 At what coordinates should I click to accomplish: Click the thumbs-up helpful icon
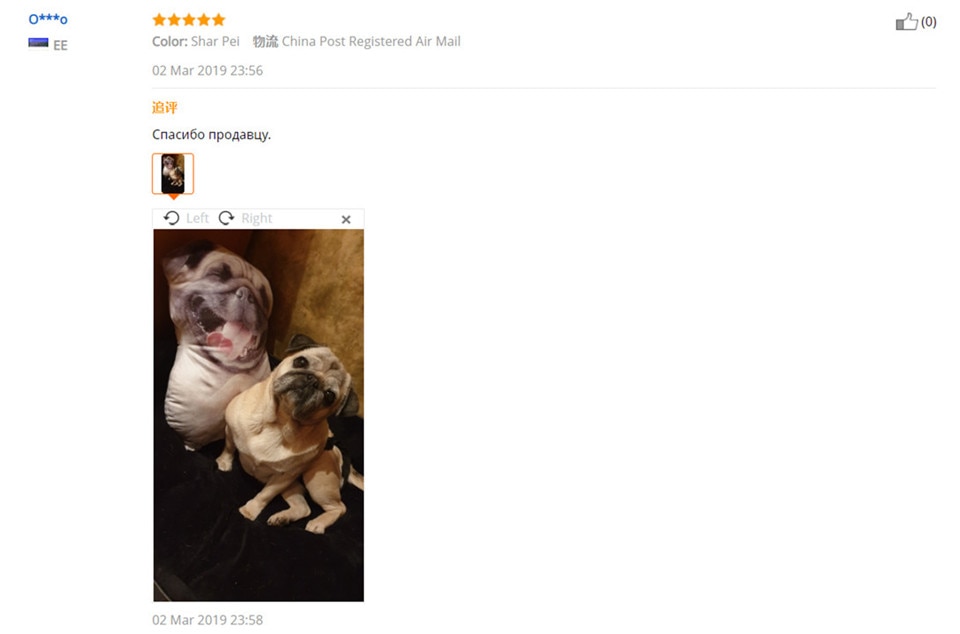click(x=907, y=22)
